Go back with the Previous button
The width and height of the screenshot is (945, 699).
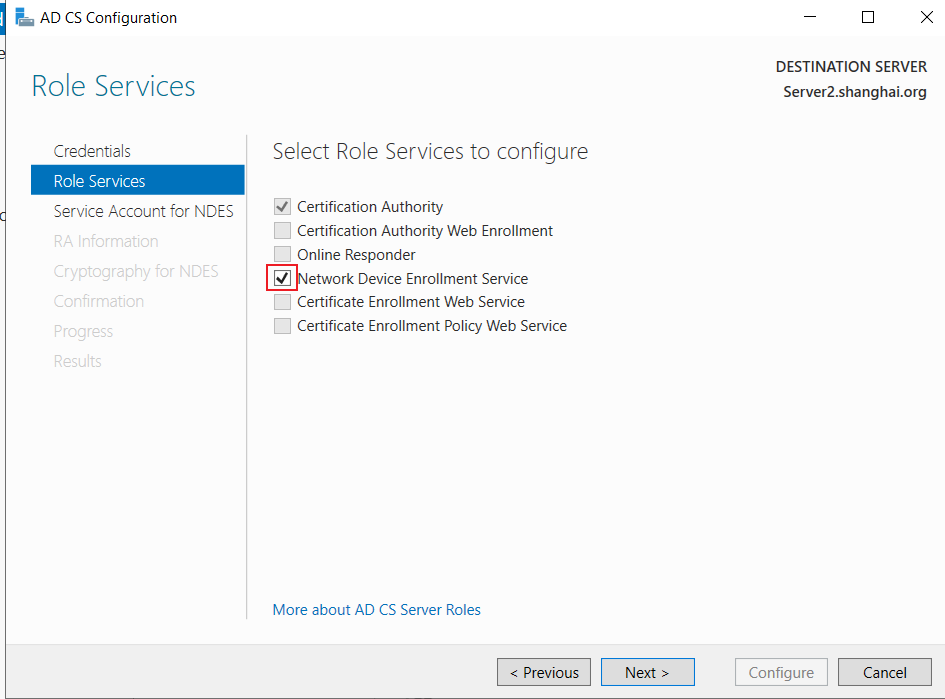(544, 672)
